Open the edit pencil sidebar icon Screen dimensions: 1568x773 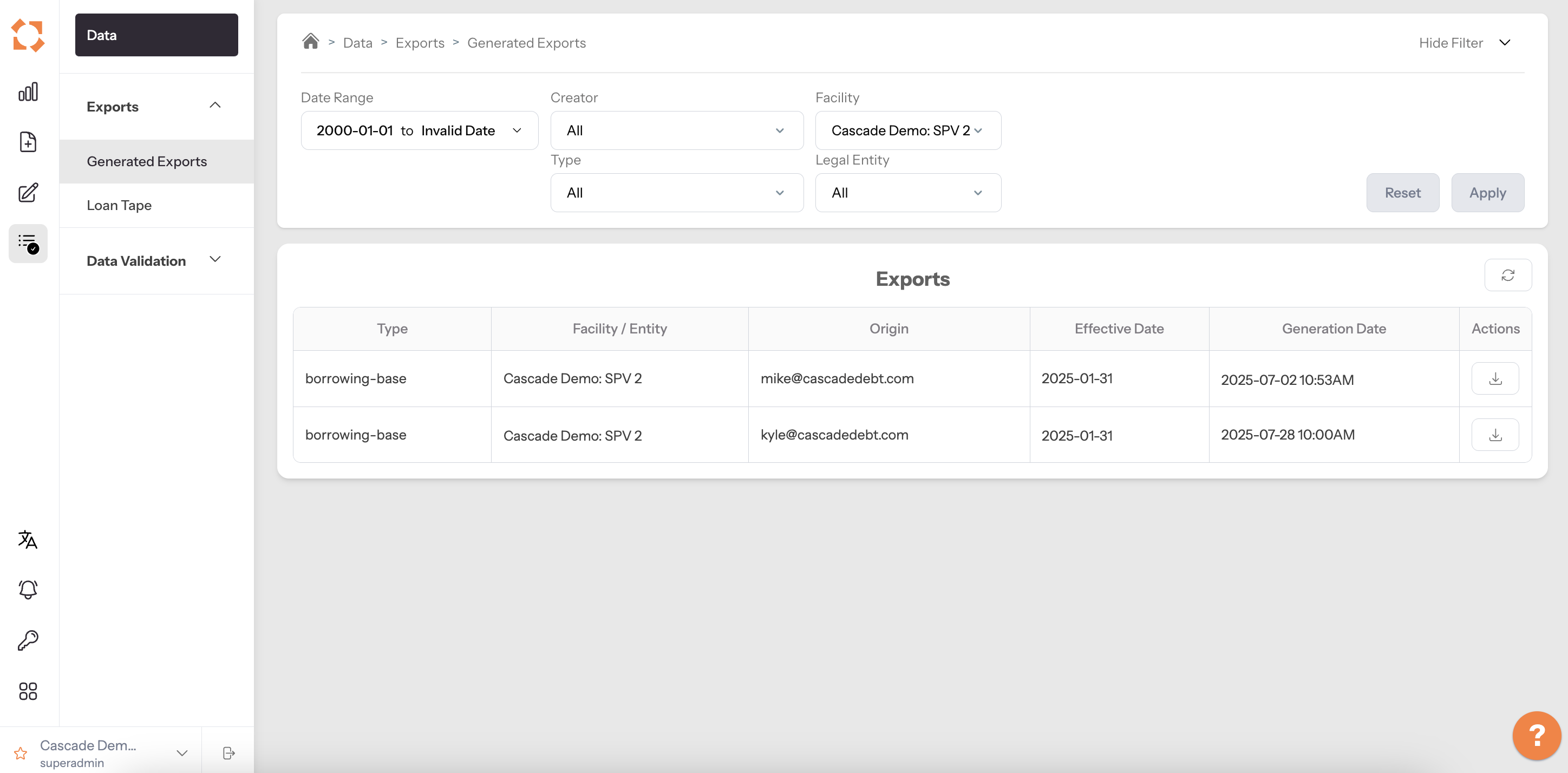(x=28, y=193)
